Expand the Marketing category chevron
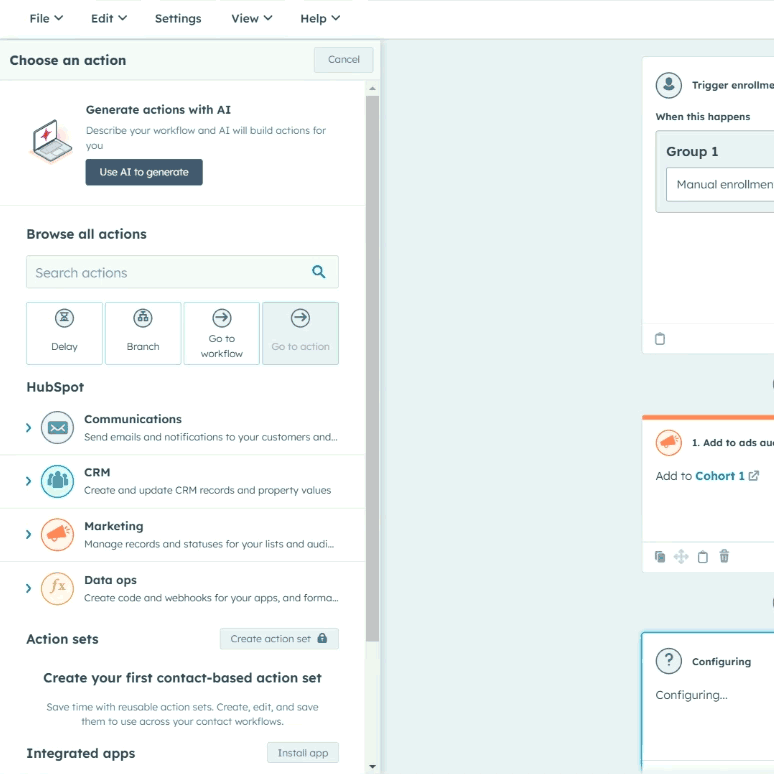Image resolution: width=774 pixels, height=774 pixels. pyautogui.click(x=29, y=535)
